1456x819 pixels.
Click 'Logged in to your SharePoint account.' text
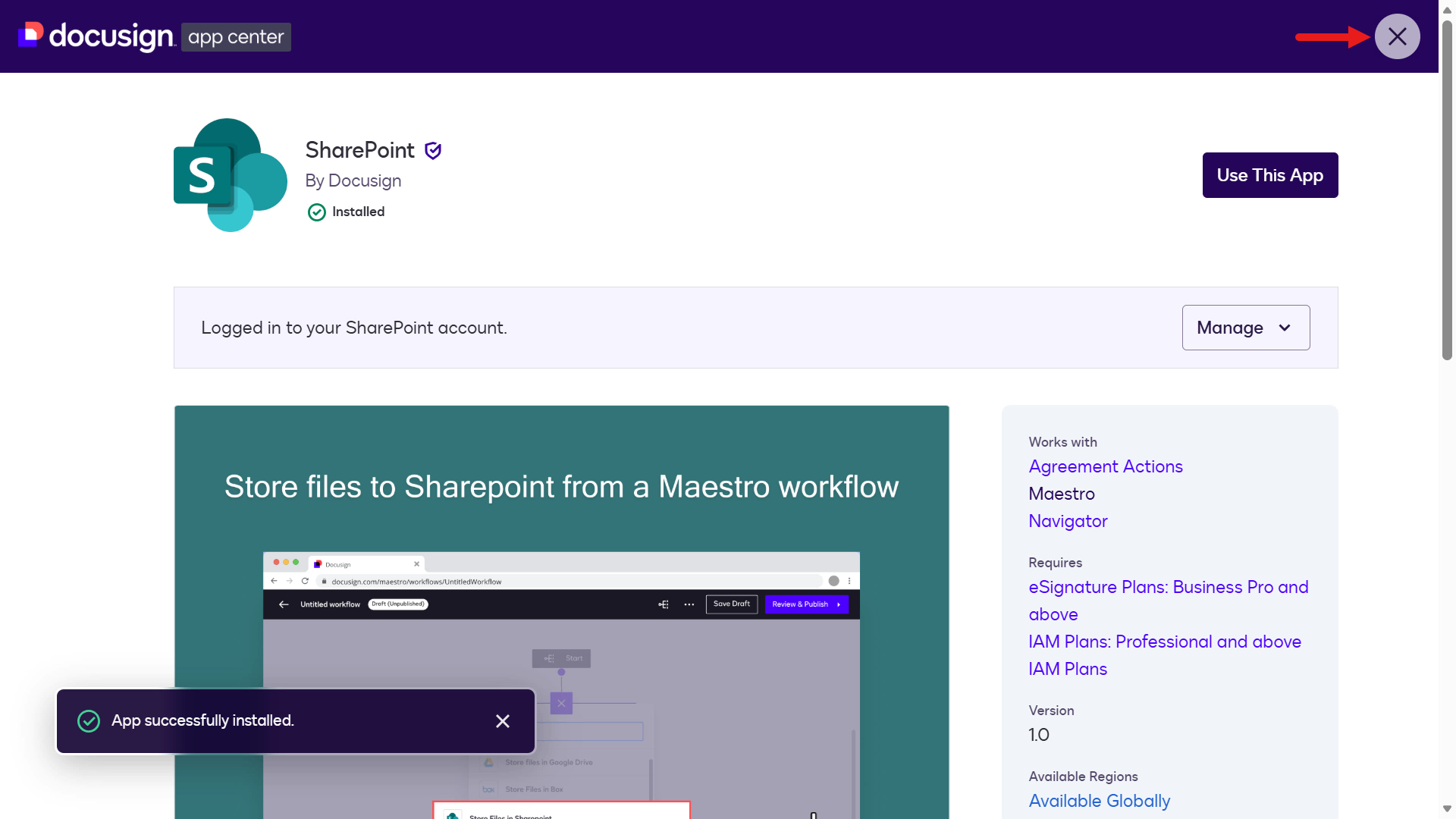354,328
